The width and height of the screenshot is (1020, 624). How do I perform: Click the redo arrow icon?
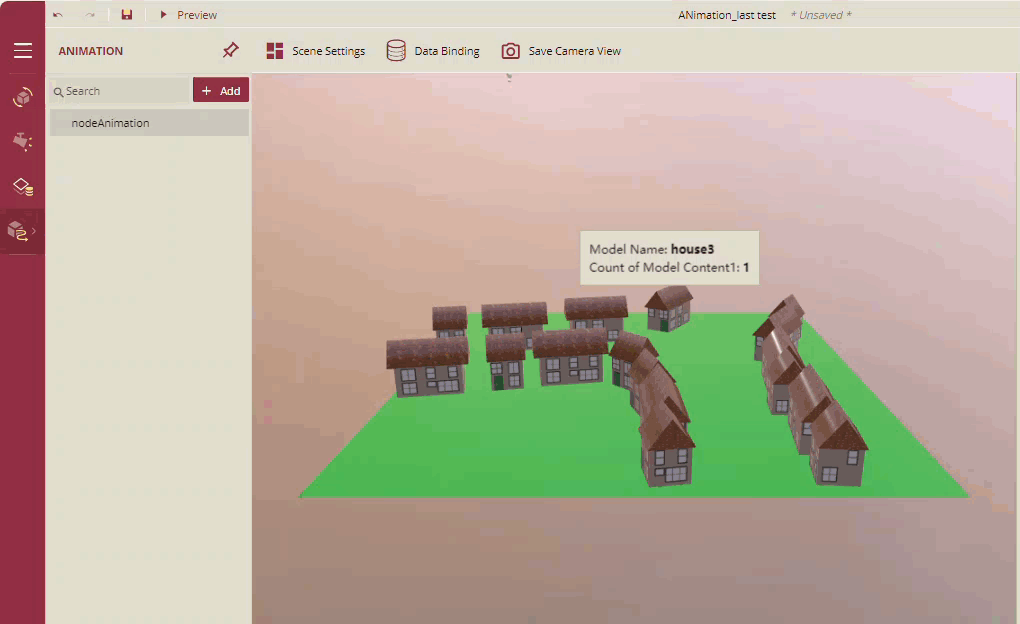[x=90, y=15]
